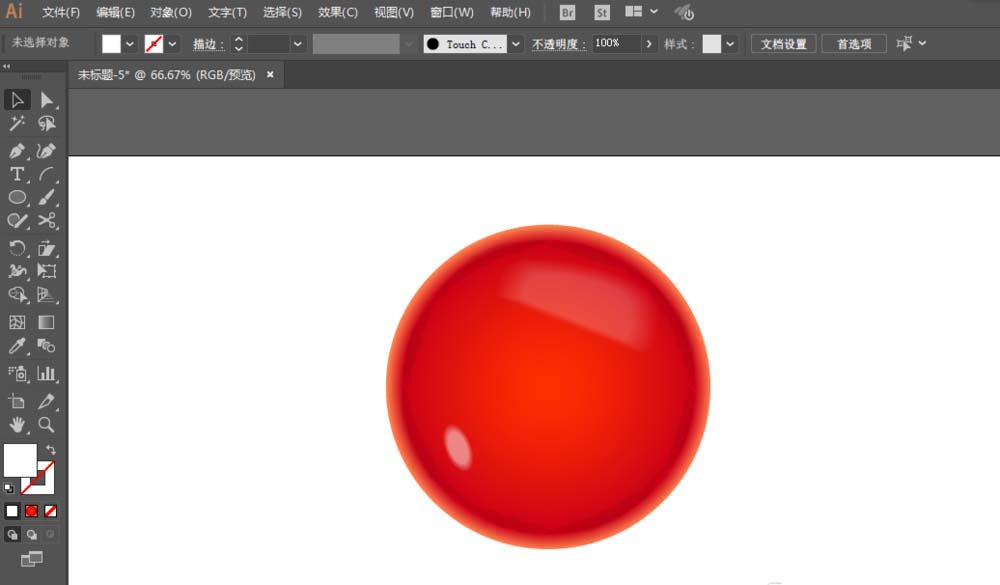Screen dimensions: 1000x585
Task: Collapse toolbar with double-arrow handle
Action: 6,66
